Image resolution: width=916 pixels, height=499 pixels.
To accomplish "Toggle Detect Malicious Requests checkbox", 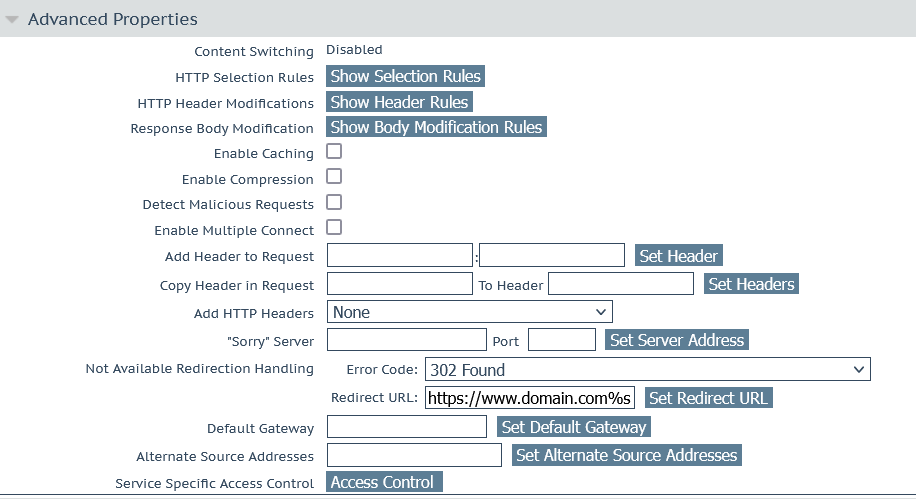I will 334,202.
